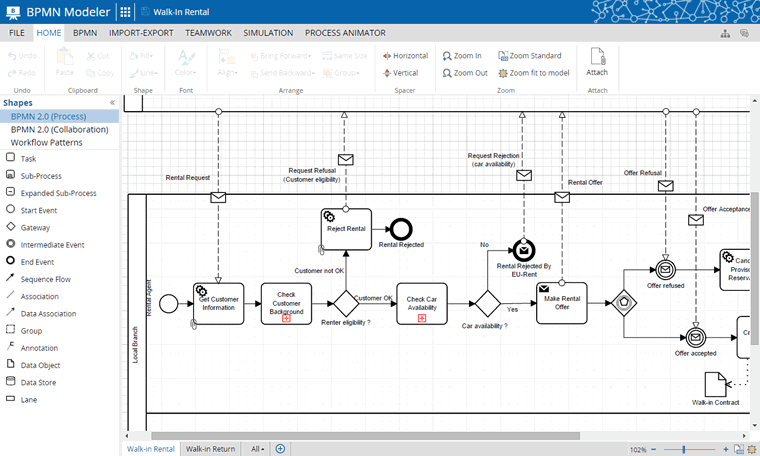Apply Zoom Standard
The height and width of the screenshot is (456, 760).
529,56
